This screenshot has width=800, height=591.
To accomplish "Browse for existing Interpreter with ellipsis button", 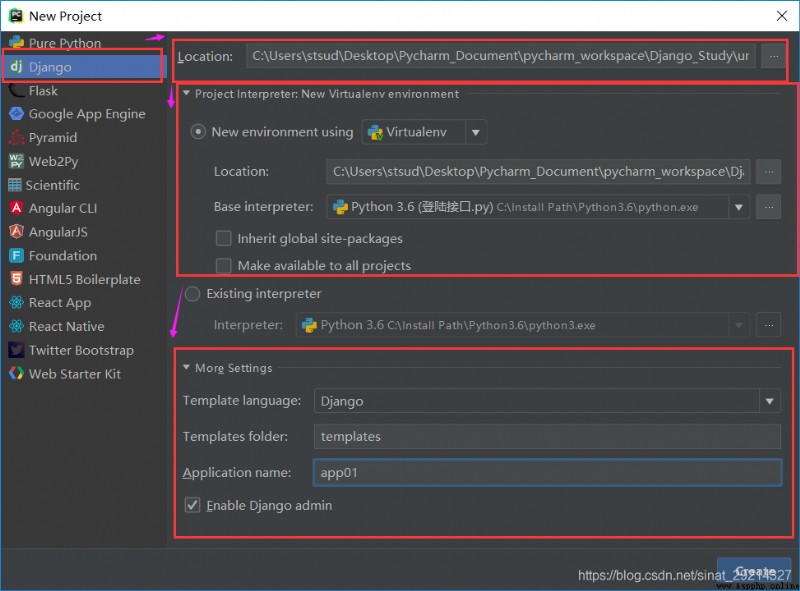I will [769, 325].
